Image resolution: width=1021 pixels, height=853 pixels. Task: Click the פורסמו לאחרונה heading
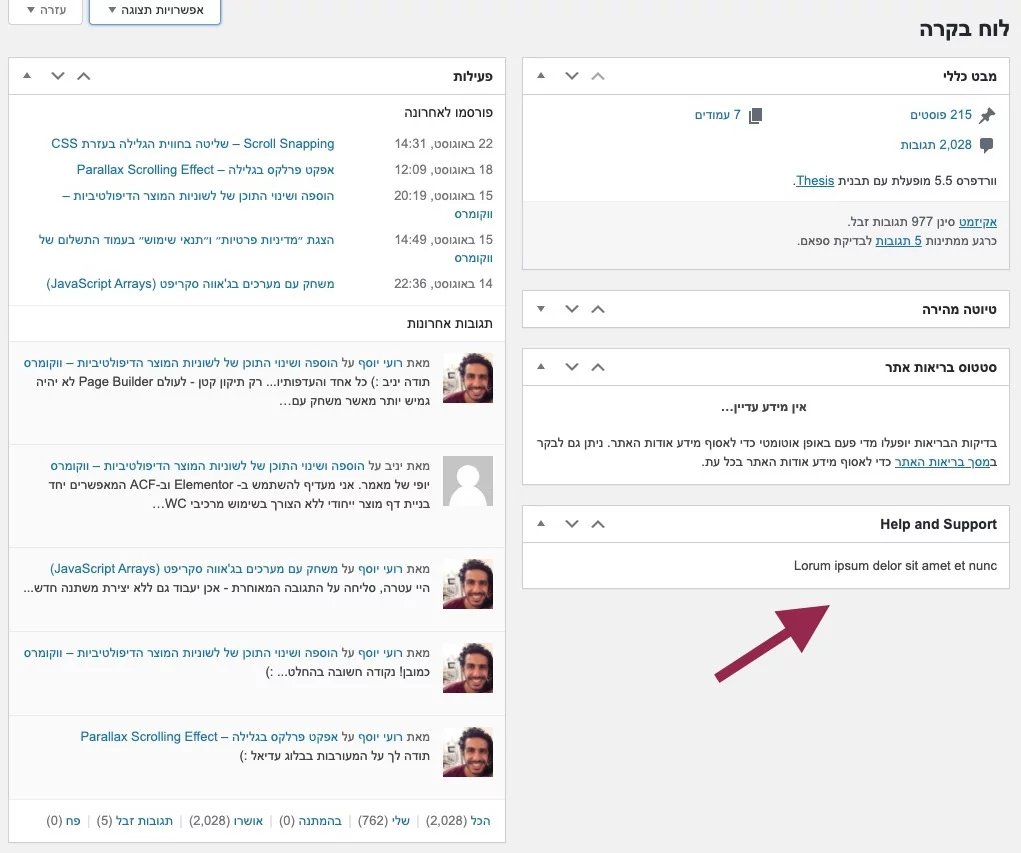(x=449, y=113)
